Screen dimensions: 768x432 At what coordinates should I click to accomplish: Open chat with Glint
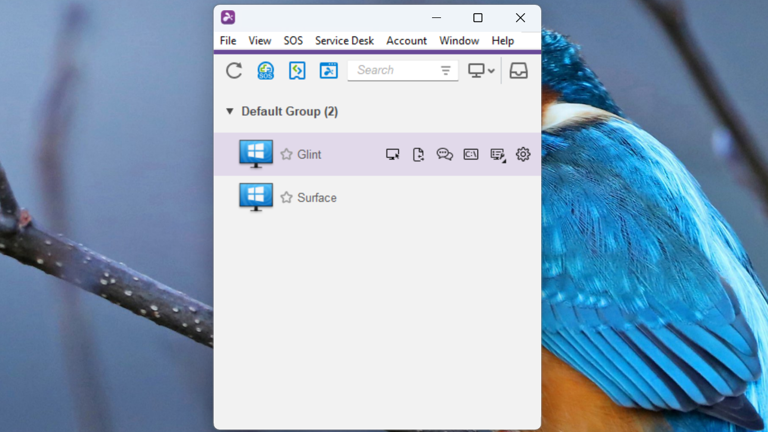coord(444,154)
